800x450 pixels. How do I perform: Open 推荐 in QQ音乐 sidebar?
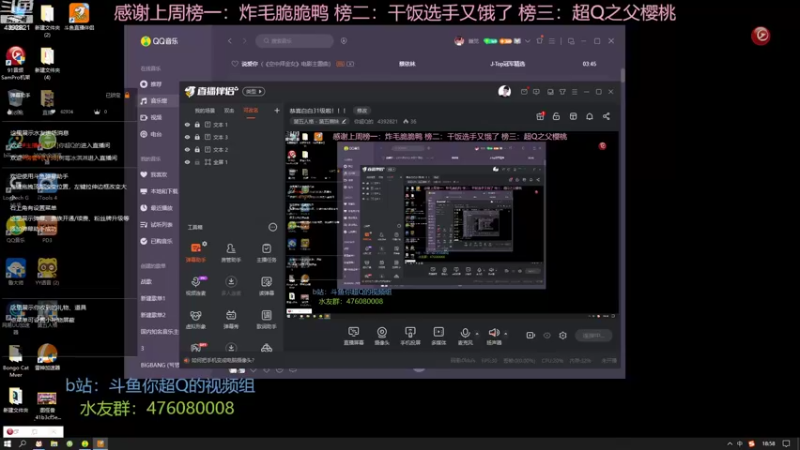pyautogui.click(x=152, y=84)
